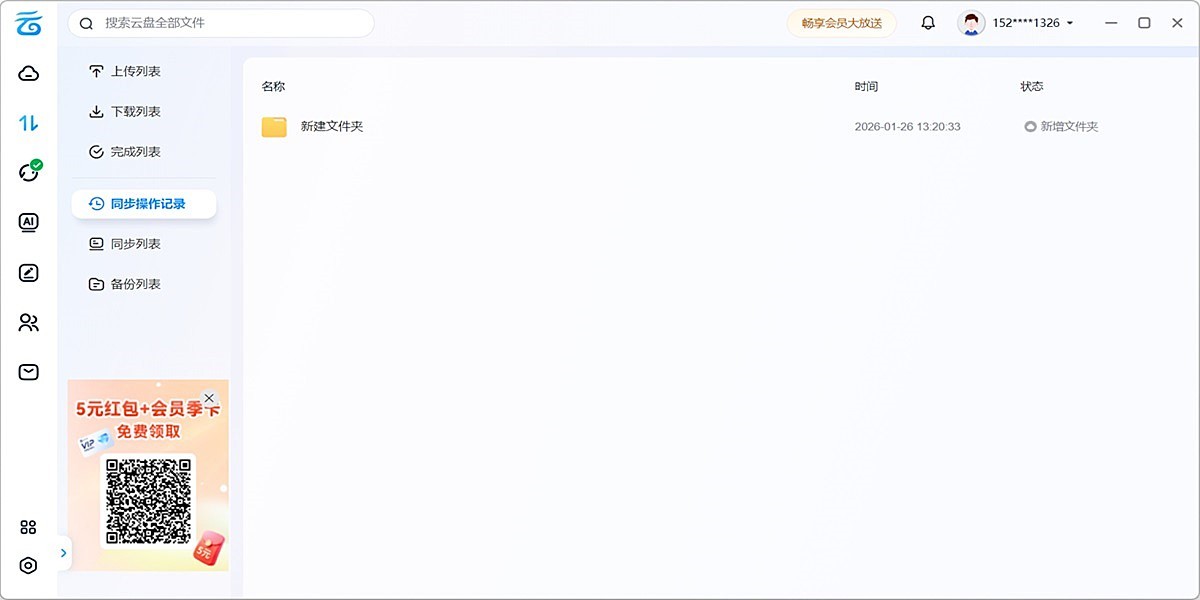This screenshot has width=1200, height=600.
Task: Open the notes editing feature
Action: pos(28,272)
